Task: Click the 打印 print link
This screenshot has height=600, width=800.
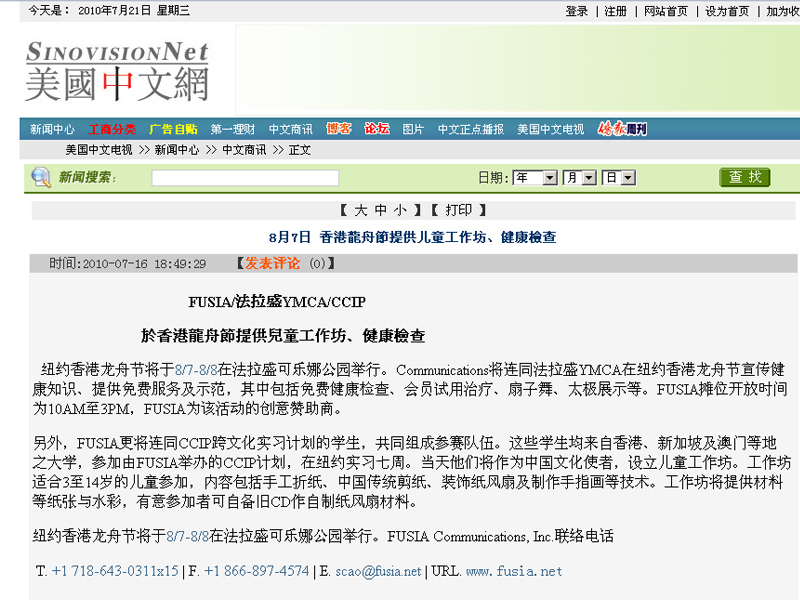Action: click(459, 210)
